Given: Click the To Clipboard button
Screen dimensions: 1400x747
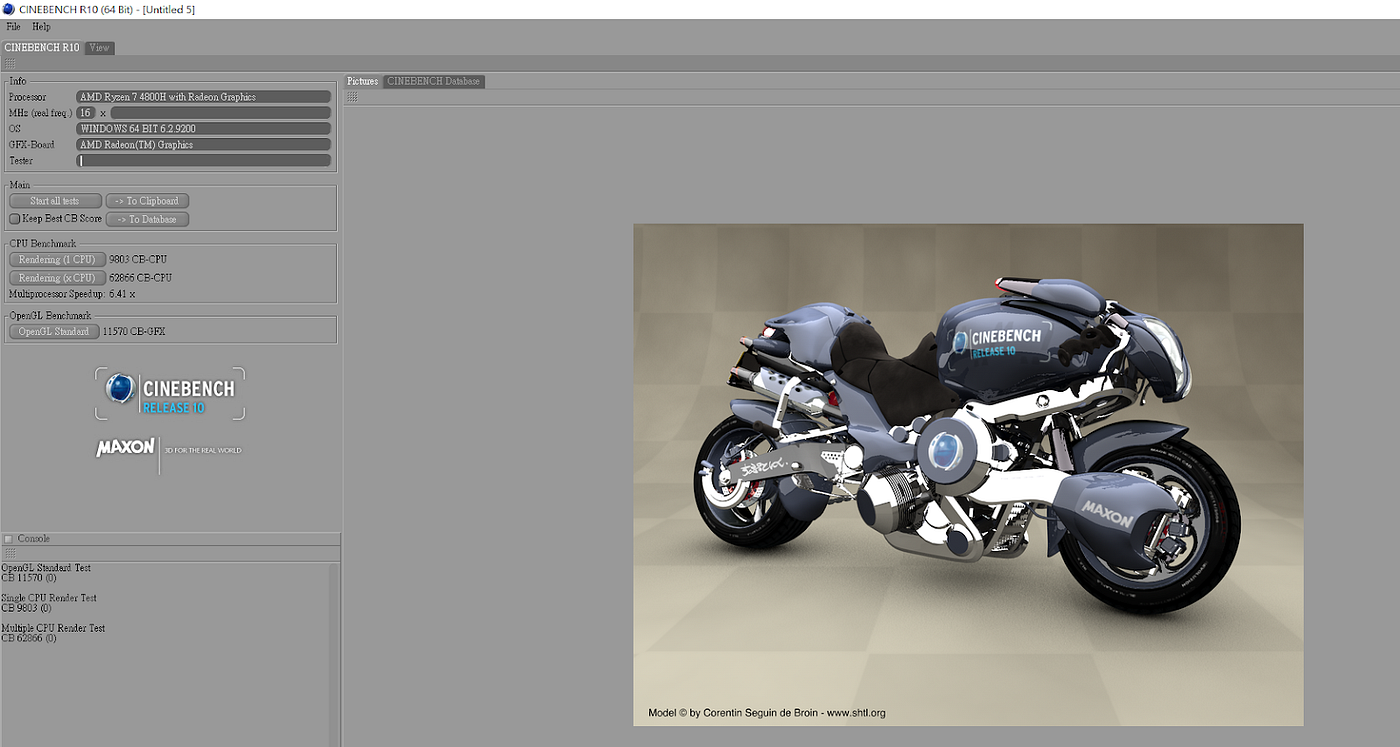Looking at the screenshot, I should 147,201.
